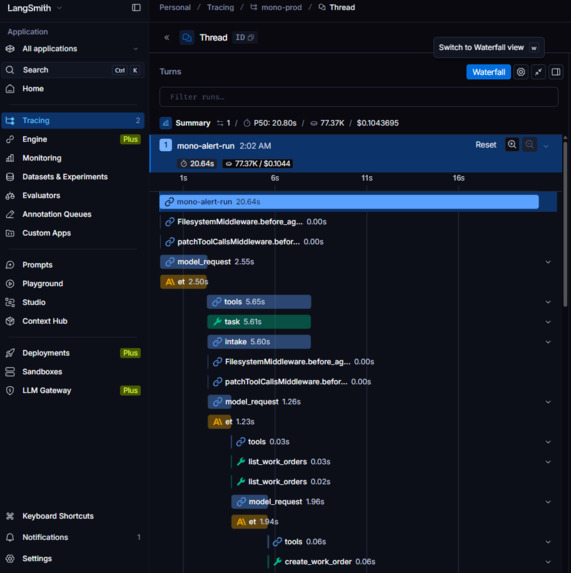Image resolution: width=571 pixels, height=573 pixels.
Task: Click the Sandboxes server icon
Action: (10, 372)
